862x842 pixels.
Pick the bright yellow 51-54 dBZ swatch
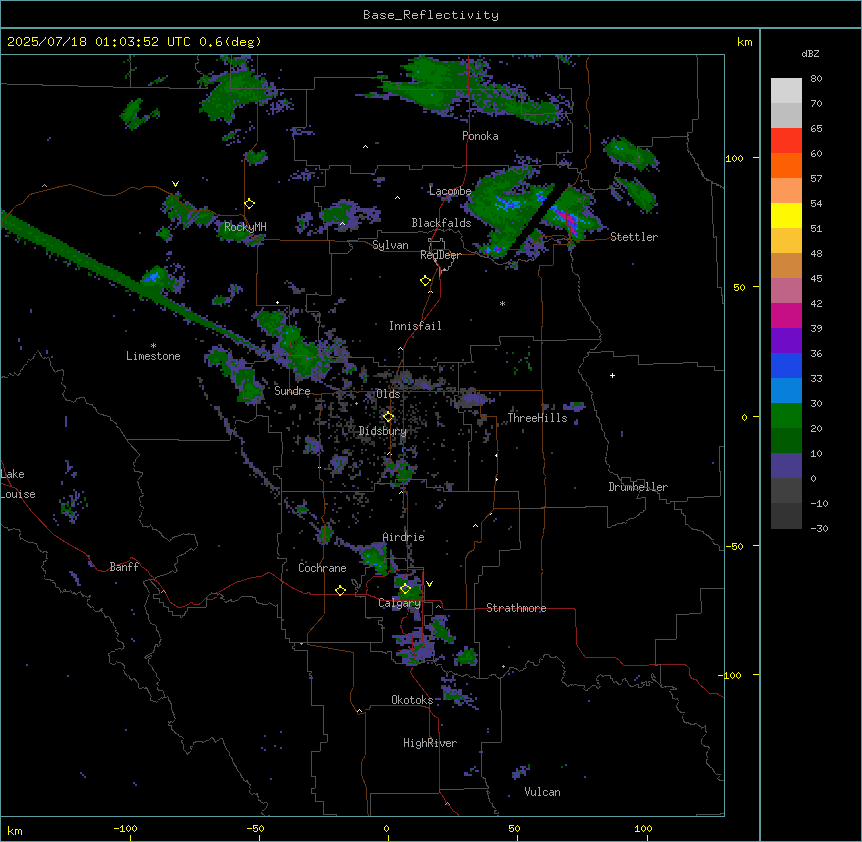tap(786, 215)
